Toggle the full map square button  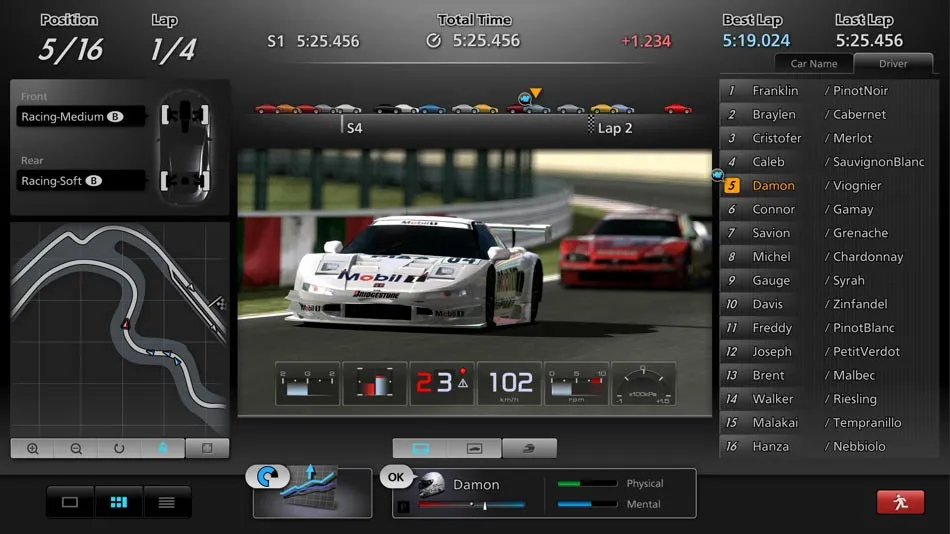[207, 449]
